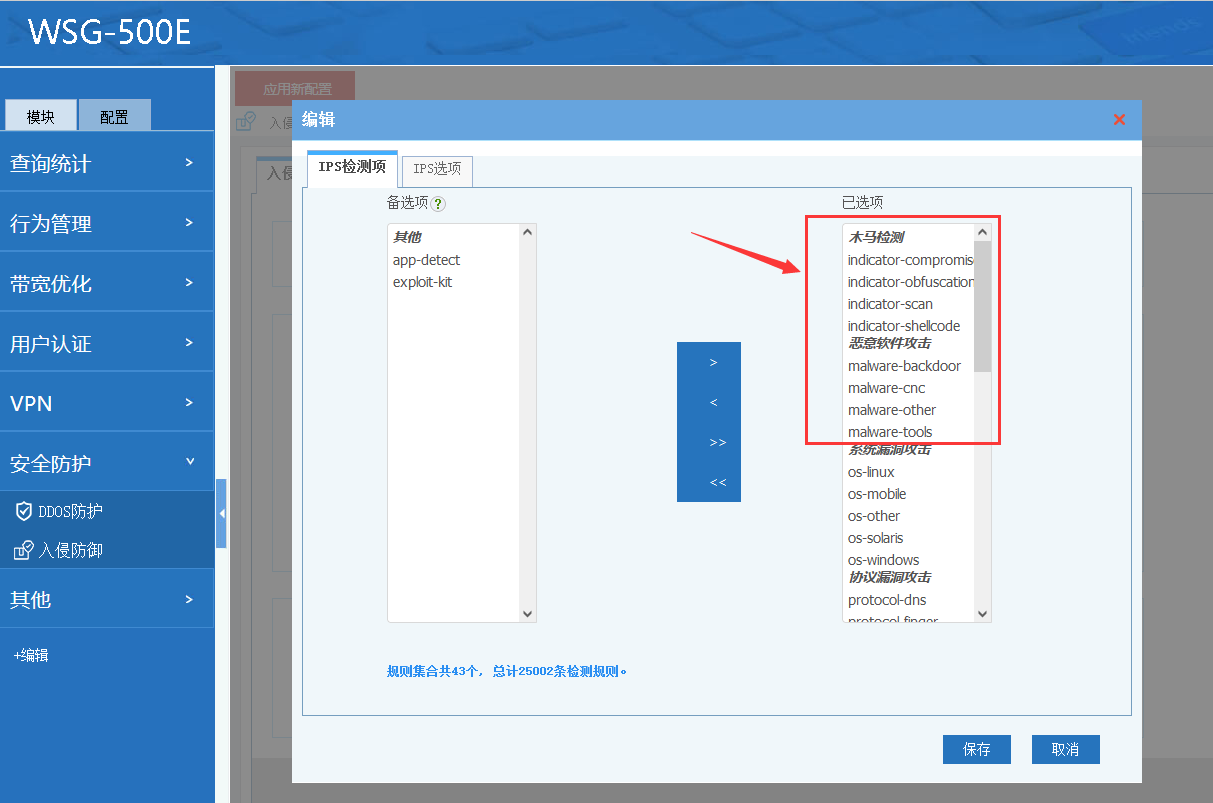
Task: Move selected item right with > button
Action: click(x=712, y=362)
